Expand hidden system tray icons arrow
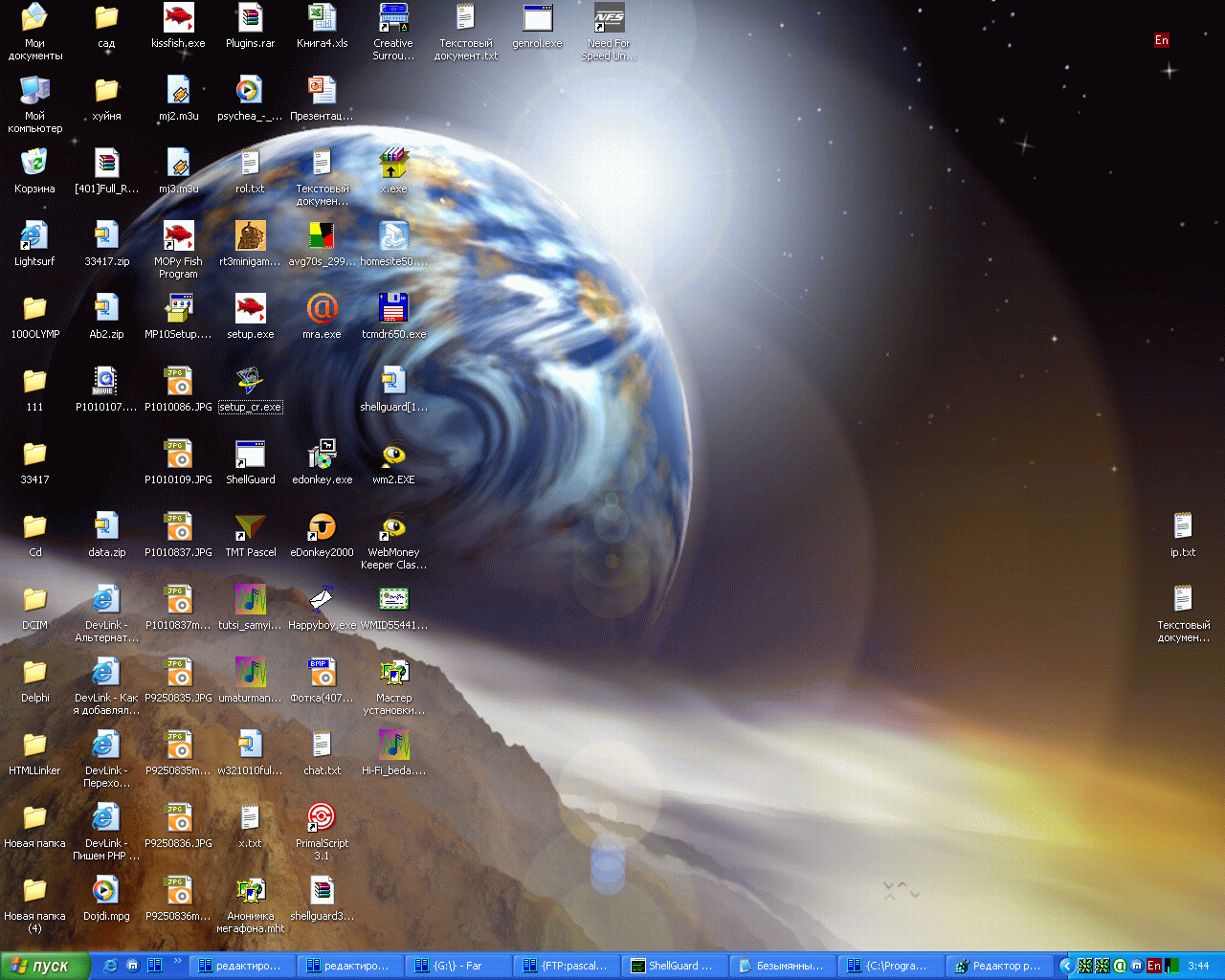This screenshot has width=1225, height=980. [x=1066, y=966]
